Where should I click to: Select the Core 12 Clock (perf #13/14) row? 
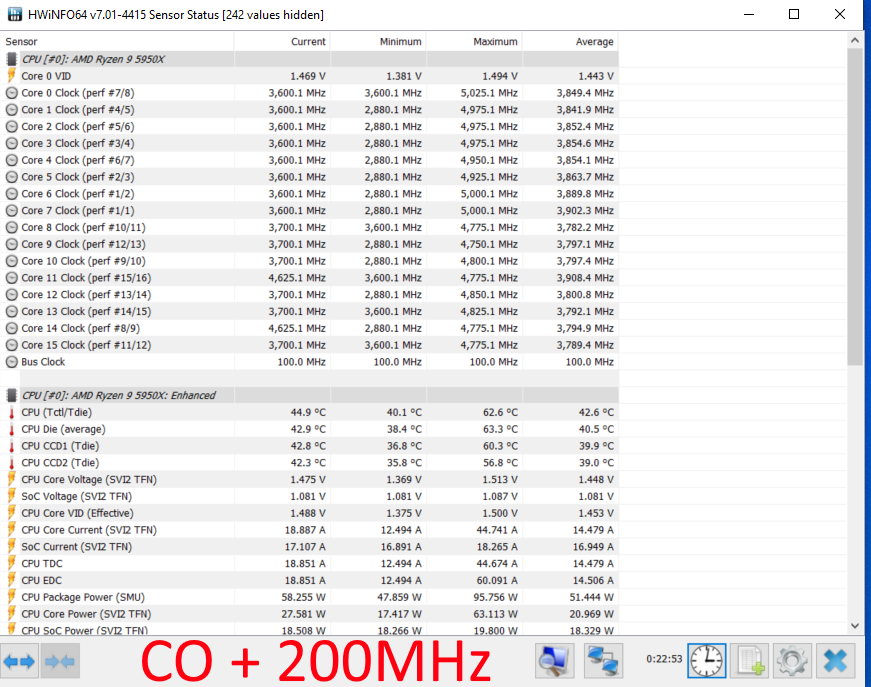pos(309,294)
